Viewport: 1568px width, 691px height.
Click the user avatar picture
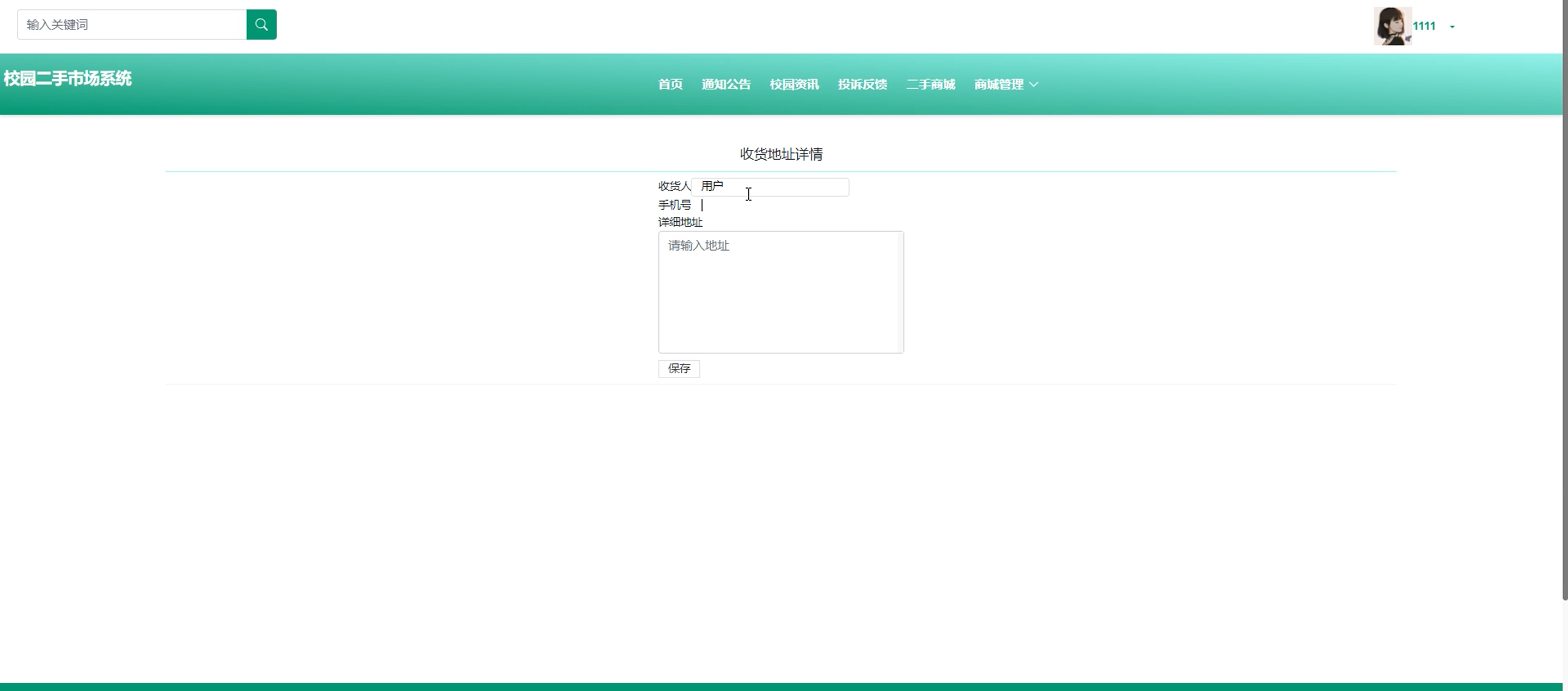click(1392, 26)
